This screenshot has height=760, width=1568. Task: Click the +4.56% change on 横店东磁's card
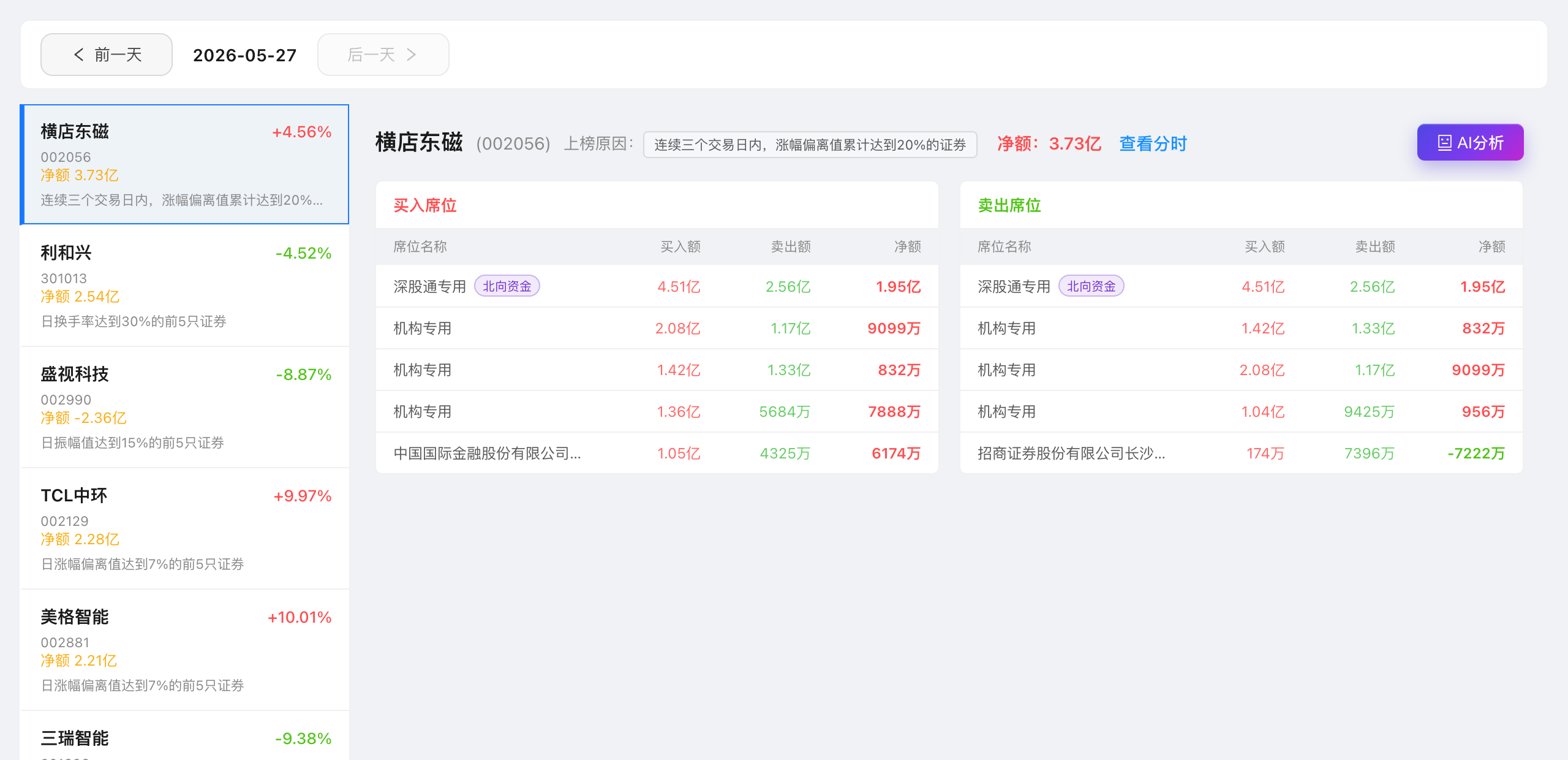tap(301, 132)
